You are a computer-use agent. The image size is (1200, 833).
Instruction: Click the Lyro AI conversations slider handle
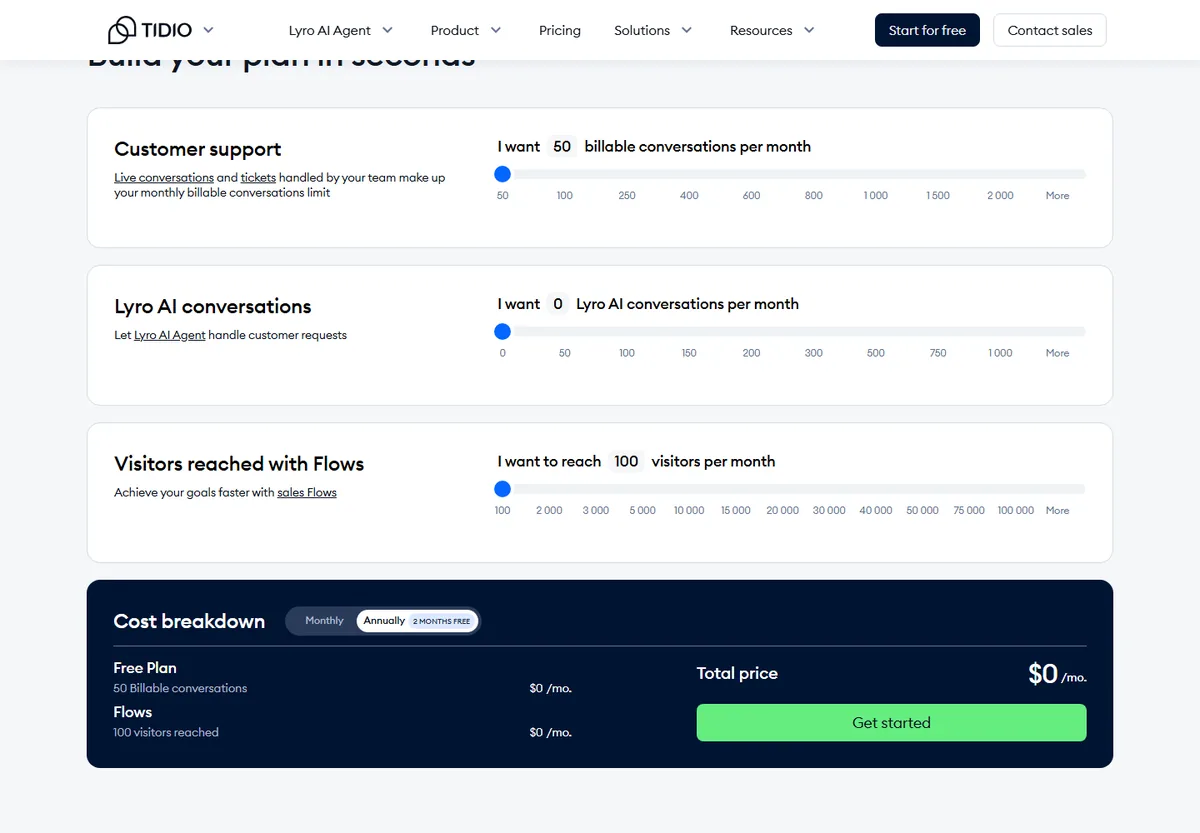(x=503, y=331)
